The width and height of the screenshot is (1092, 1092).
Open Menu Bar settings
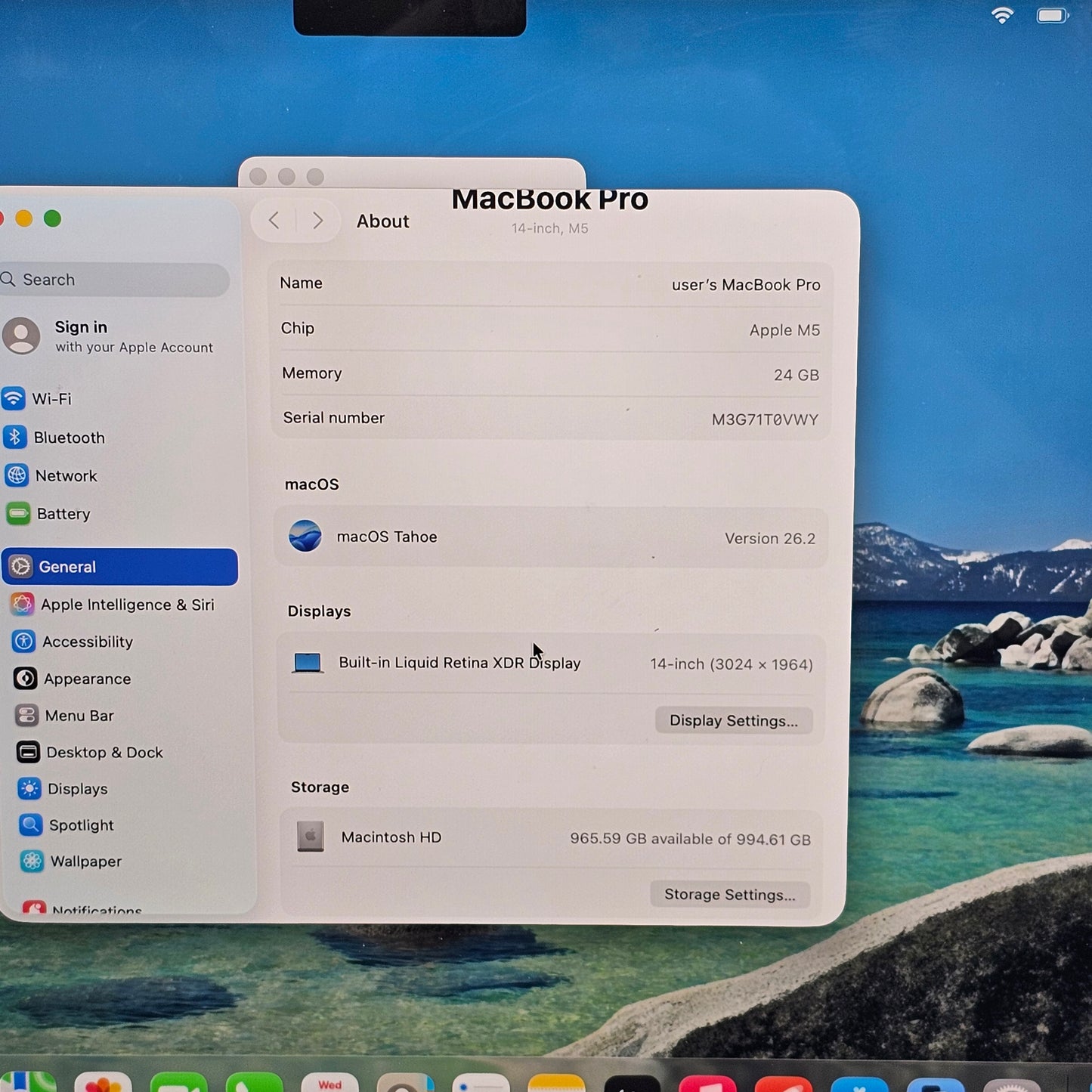click(79, 716)
